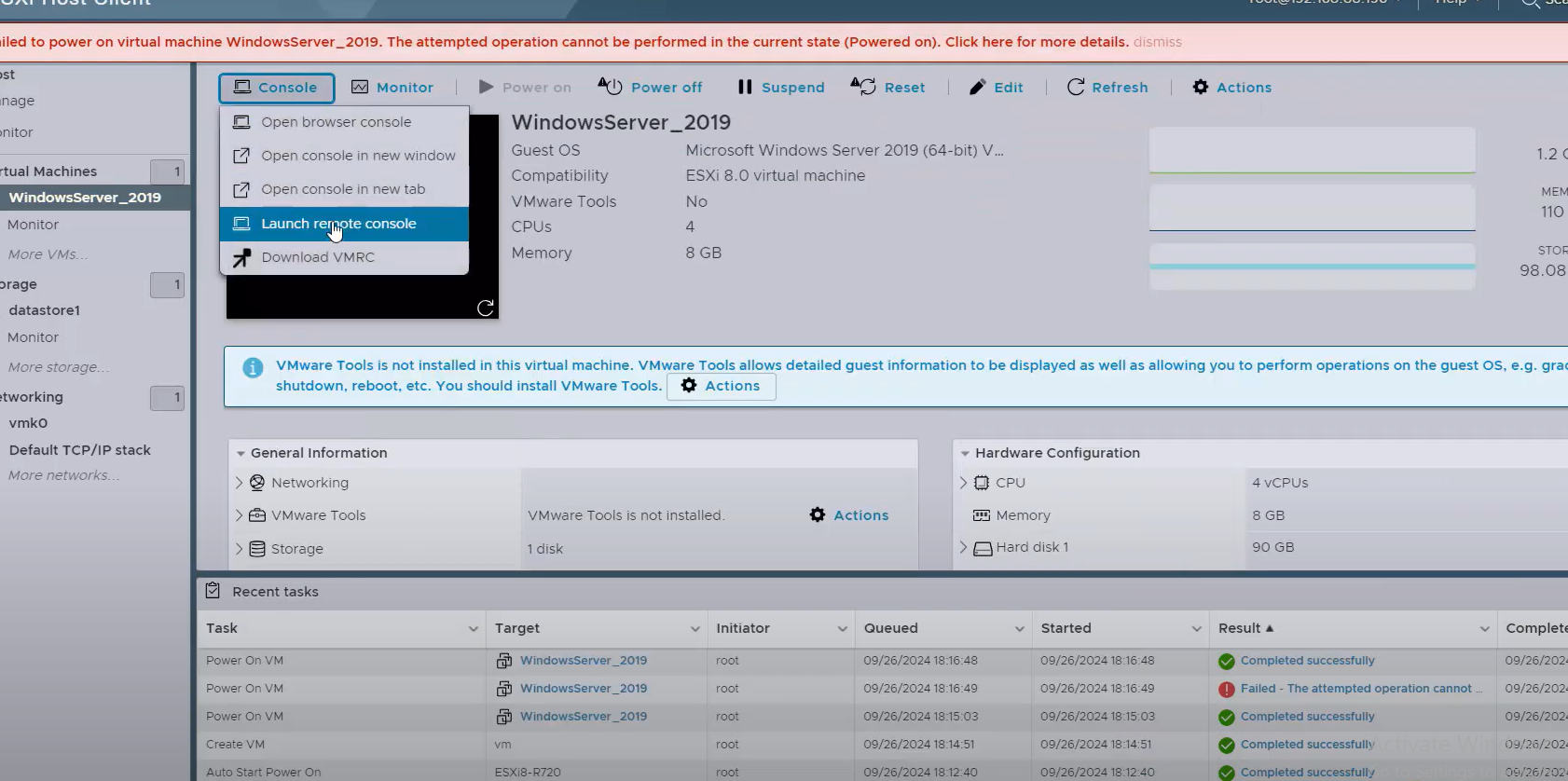Click the Storage disk stack icon
Image resolution: width=1568 pixels, height=781 pixels.
[257, 549]
